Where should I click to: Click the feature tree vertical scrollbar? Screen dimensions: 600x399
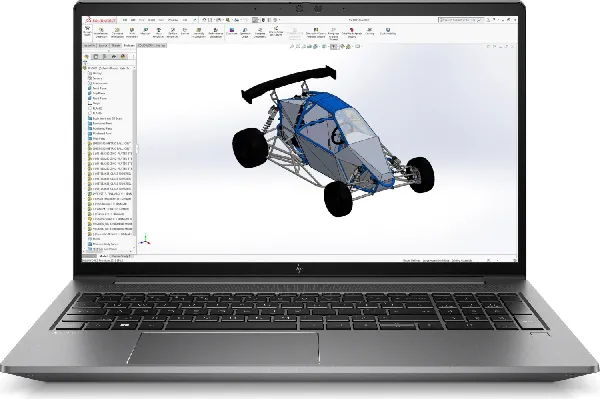point(134,158)
